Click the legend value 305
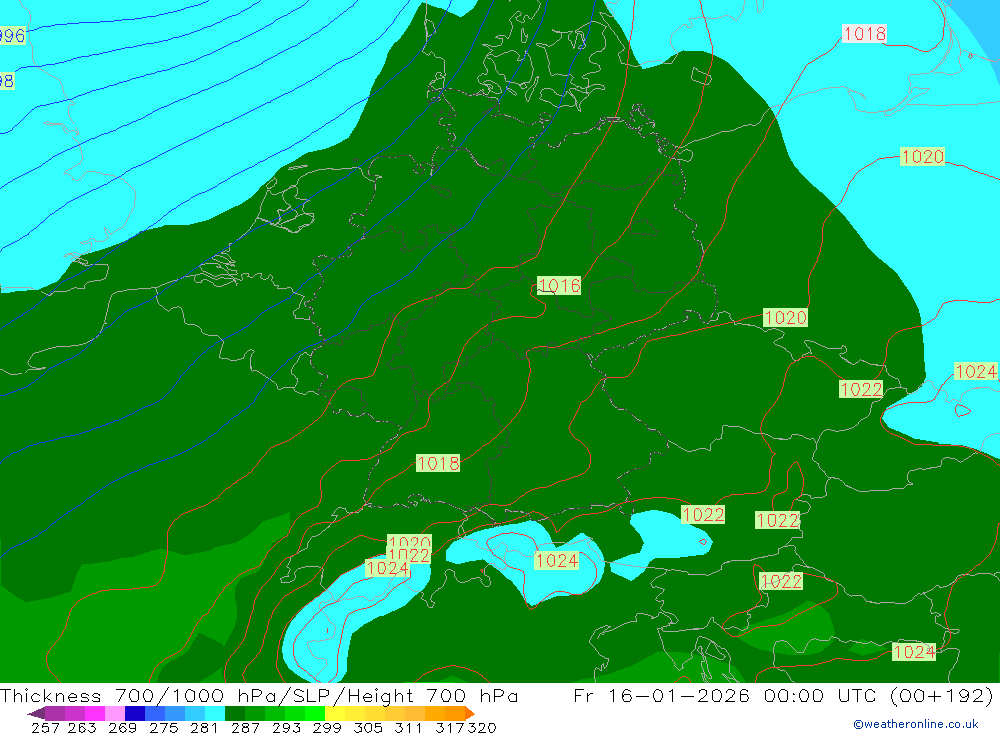 coord(367,727)
